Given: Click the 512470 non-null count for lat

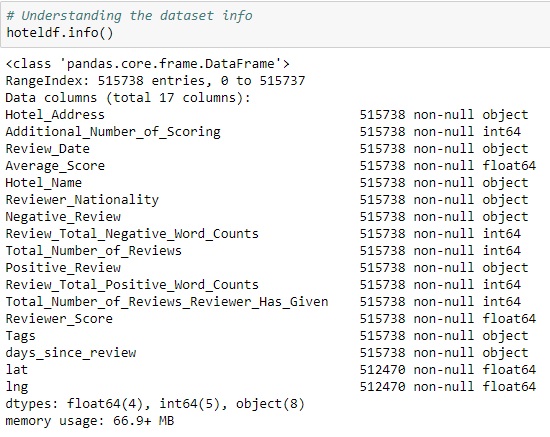Looking at the screenshot, I should (382, 370).
